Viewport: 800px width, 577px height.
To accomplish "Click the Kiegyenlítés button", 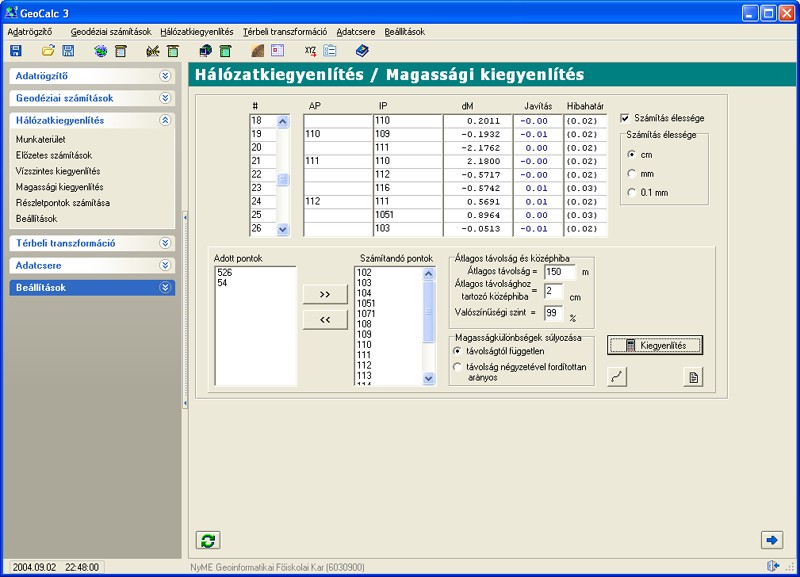I will coord(655,345).
